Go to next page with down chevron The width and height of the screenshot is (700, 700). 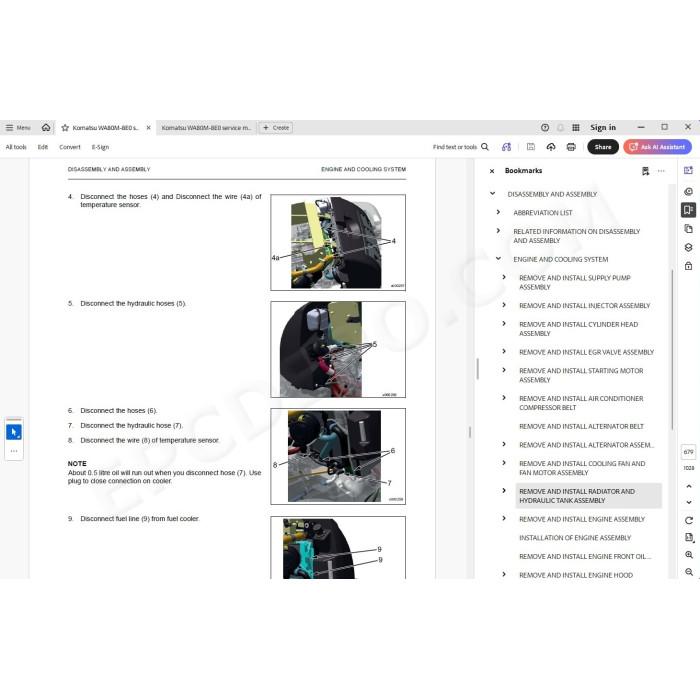pyautogui.click(x=689, y=502)
